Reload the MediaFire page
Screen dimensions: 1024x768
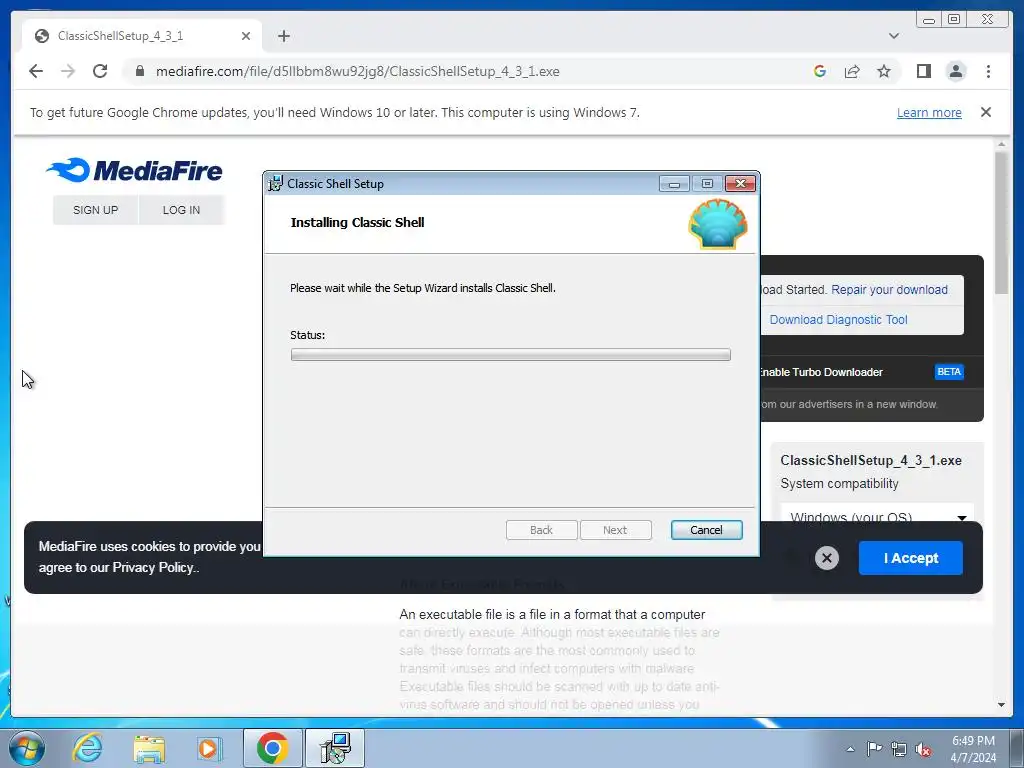tap(100, 71)
